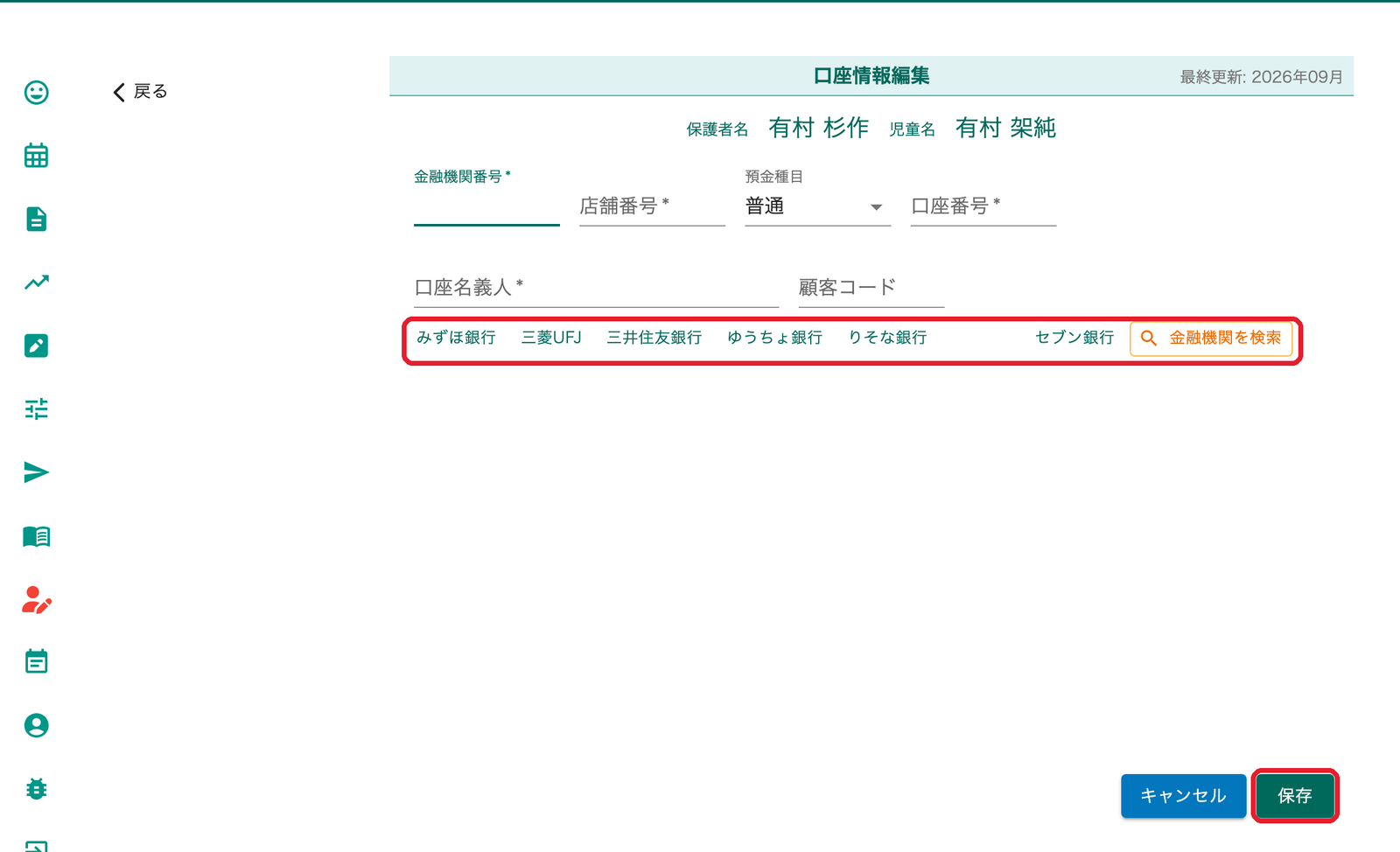Click guardian name 有村 杉作

818,128
